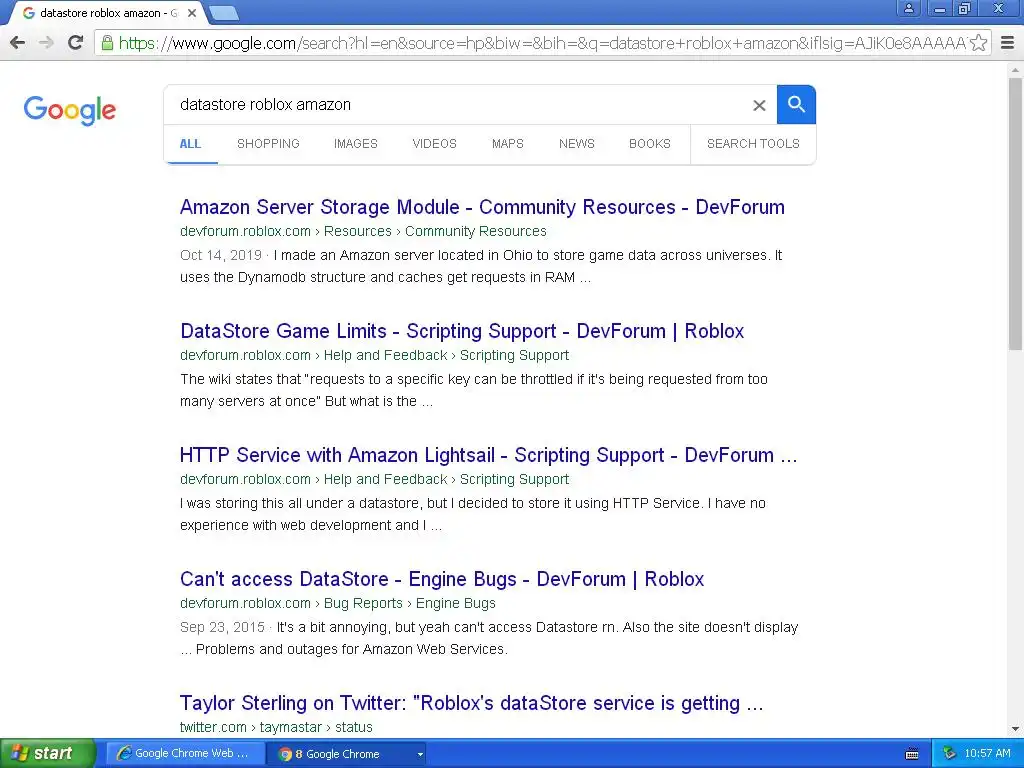Click the taskbar clock showing 10:57 AM
This screenshot has width=1024, height=768.
pyautogui.click(x=987, y=754)
